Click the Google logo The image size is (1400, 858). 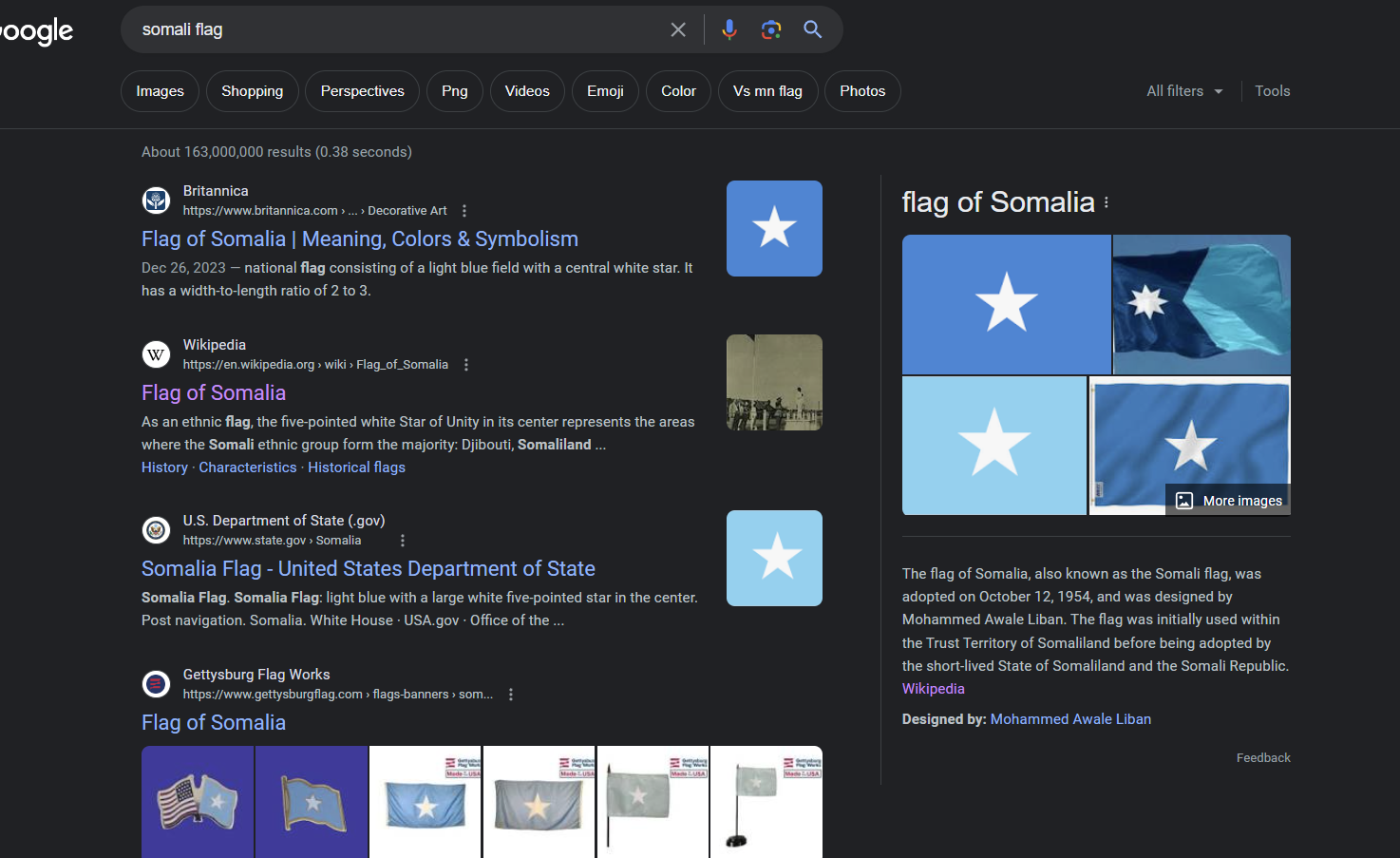pyautogui.click(x=36, y=31)
